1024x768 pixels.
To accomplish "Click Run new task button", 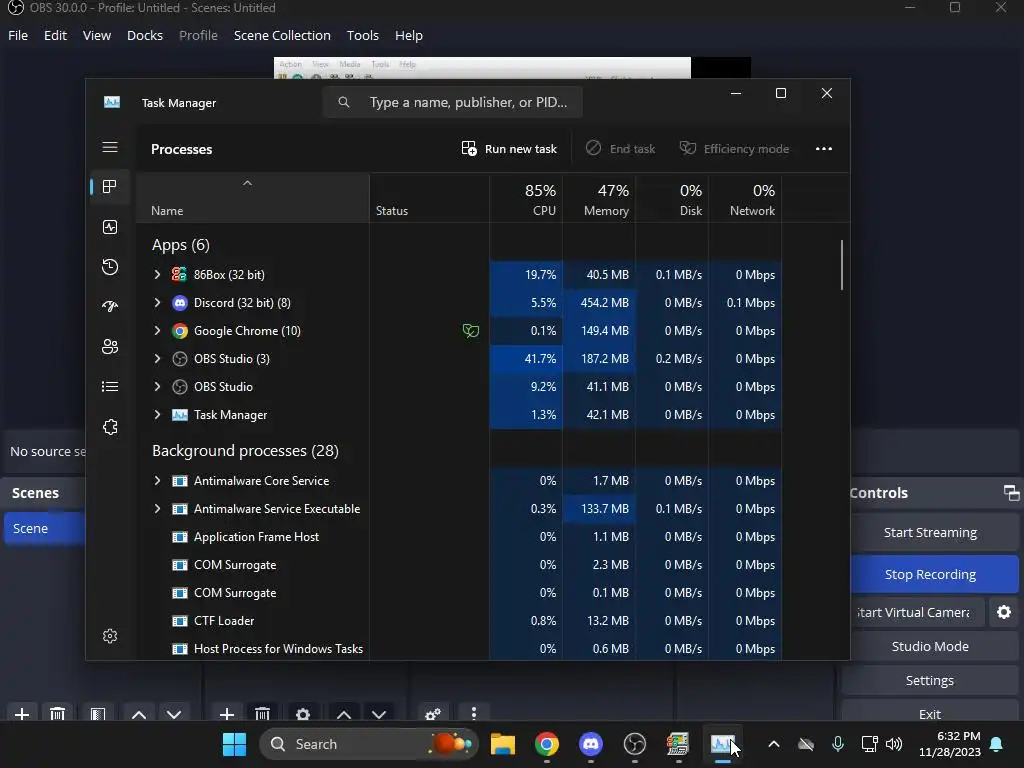I will tap(509, 149).
